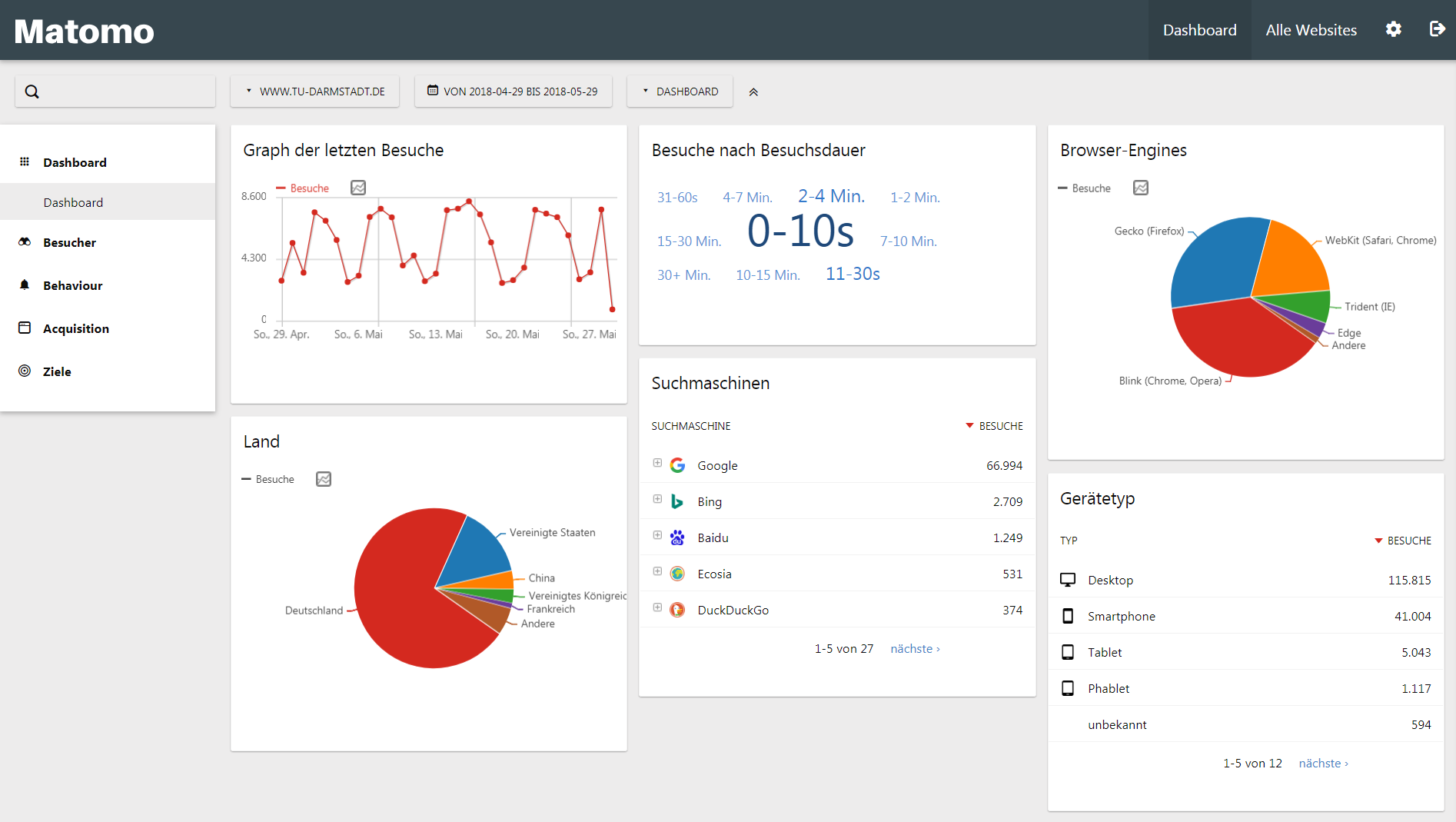Click the Acquisition window icon

(x=25, y=328)
